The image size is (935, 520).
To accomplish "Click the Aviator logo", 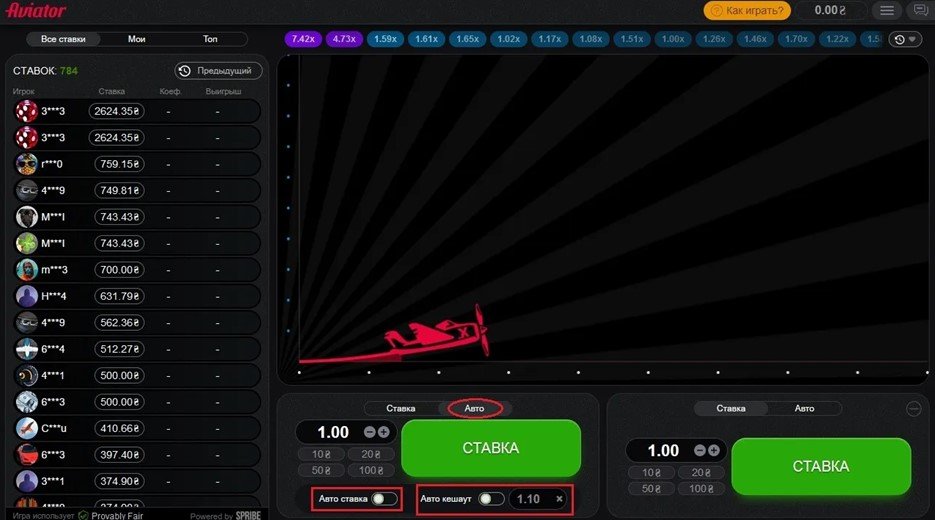I will click(36, 11).
